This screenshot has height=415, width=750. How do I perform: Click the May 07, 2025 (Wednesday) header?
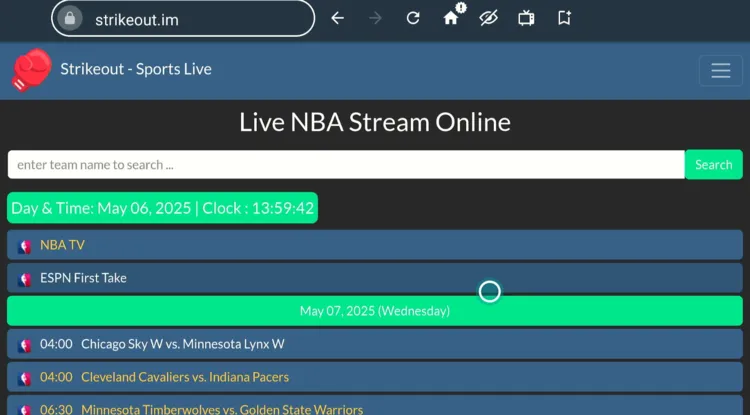(x=375, y=311)
